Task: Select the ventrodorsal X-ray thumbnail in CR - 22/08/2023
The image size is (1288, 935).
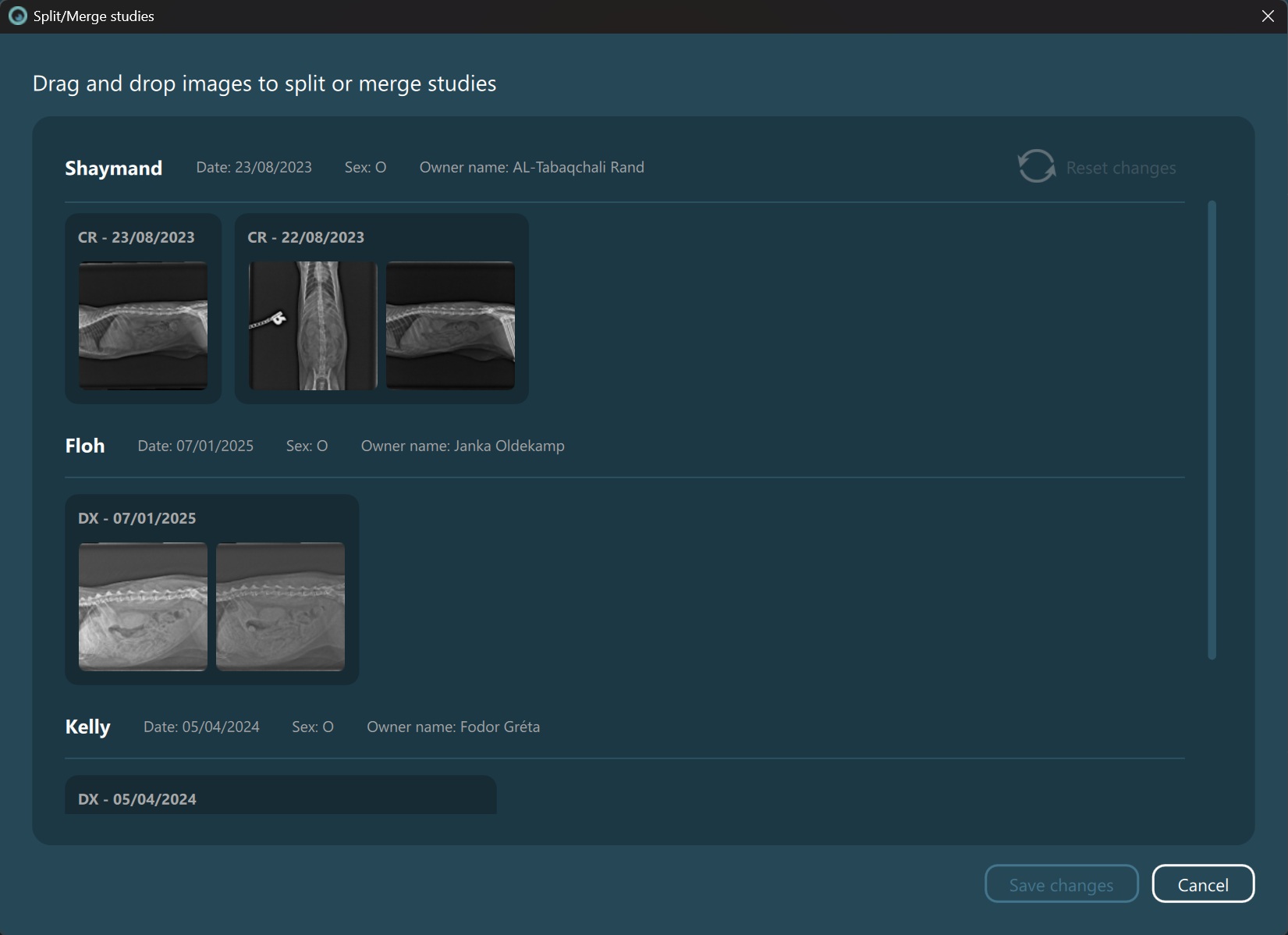Action: pyautogui.click(x=313, y=325)
